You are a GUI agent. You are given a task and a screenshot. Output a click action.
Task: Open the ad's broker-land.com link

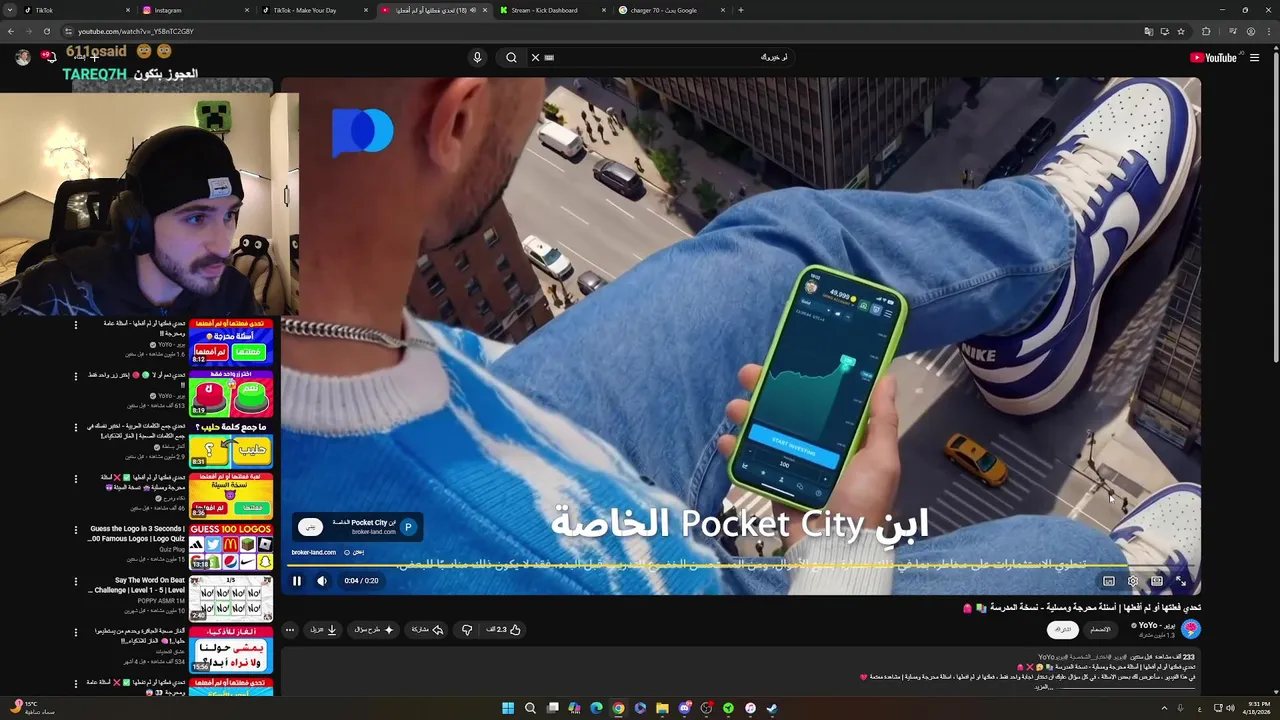point(314,552)
